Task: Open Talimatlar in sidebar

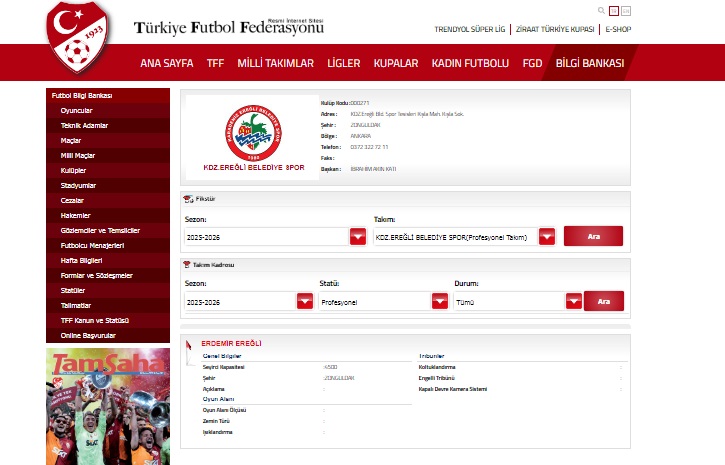Action: coord(108,306)
